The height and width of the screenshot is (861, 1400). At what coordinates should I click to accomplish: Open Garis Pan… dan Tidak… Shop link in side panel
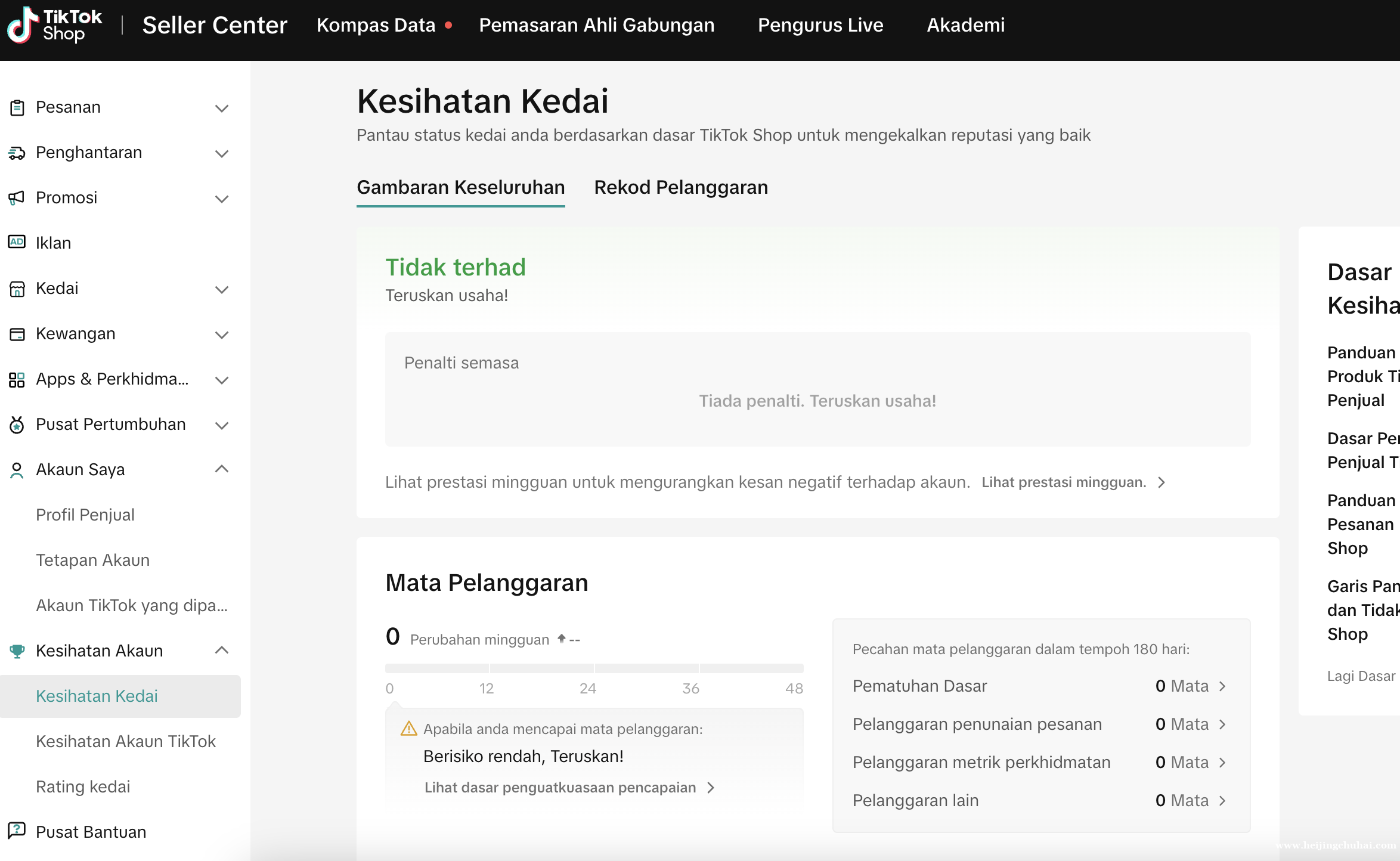(x=1363, y=610)
